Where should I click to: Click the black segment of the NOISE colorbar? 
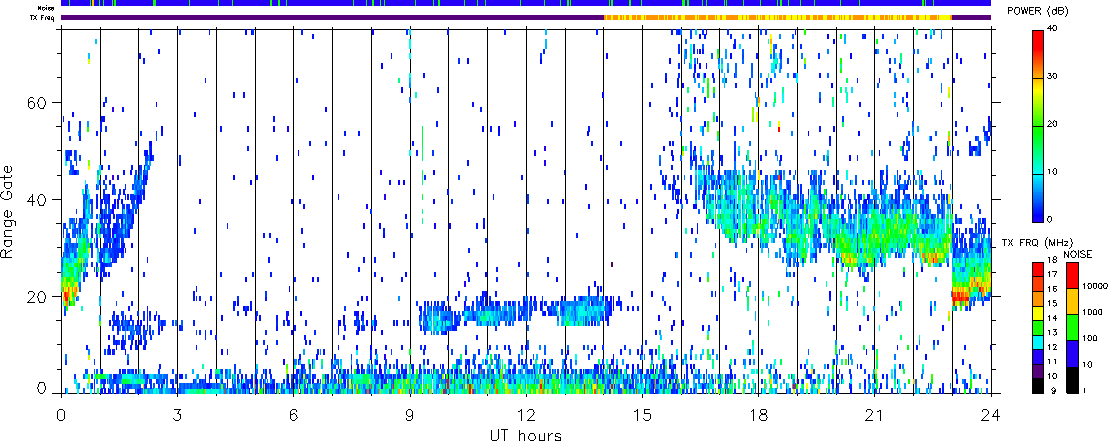(x=1072, y=380)
